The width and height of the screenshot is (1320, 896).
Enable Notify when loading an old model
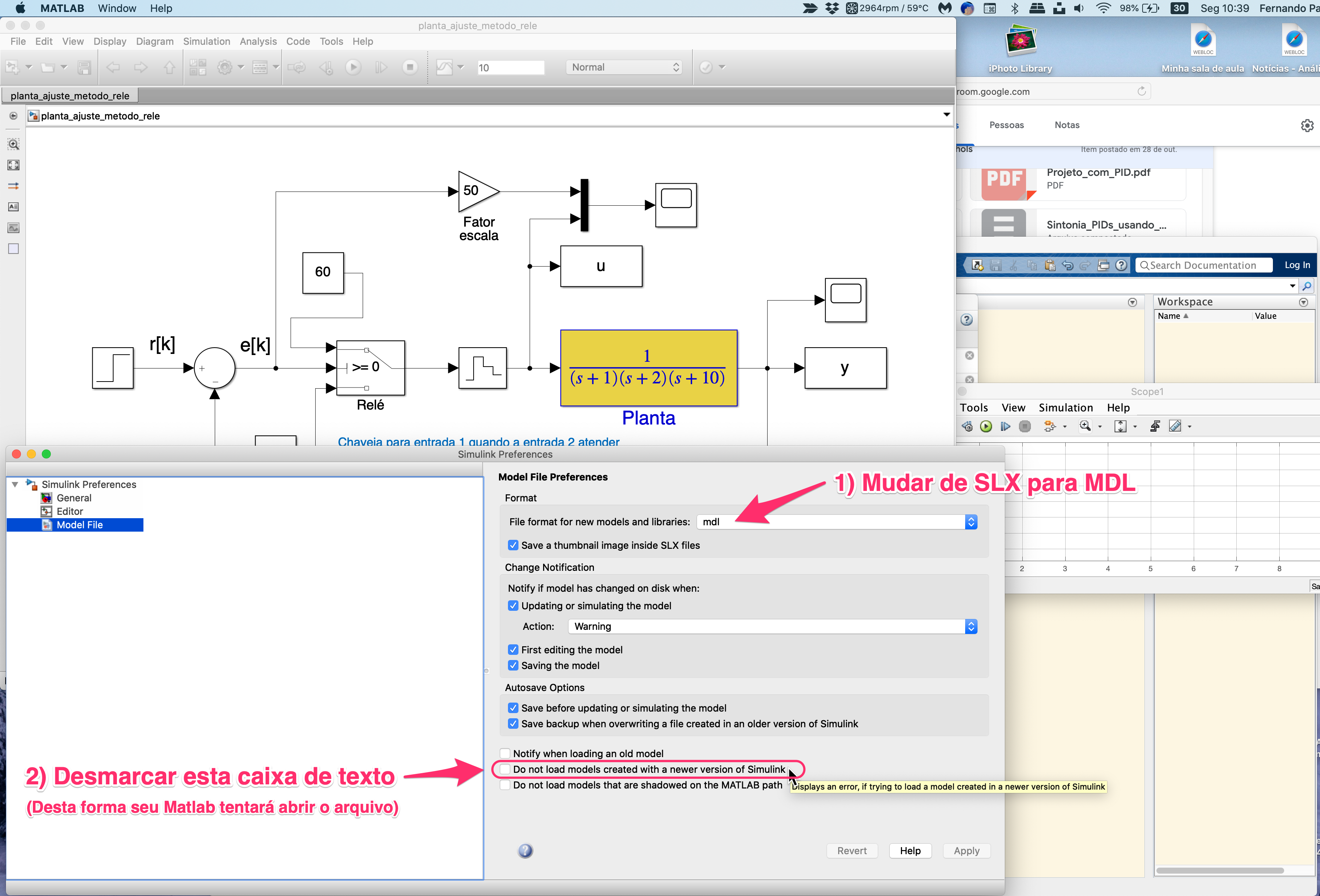pyautogui.click(x=505, y=753)
